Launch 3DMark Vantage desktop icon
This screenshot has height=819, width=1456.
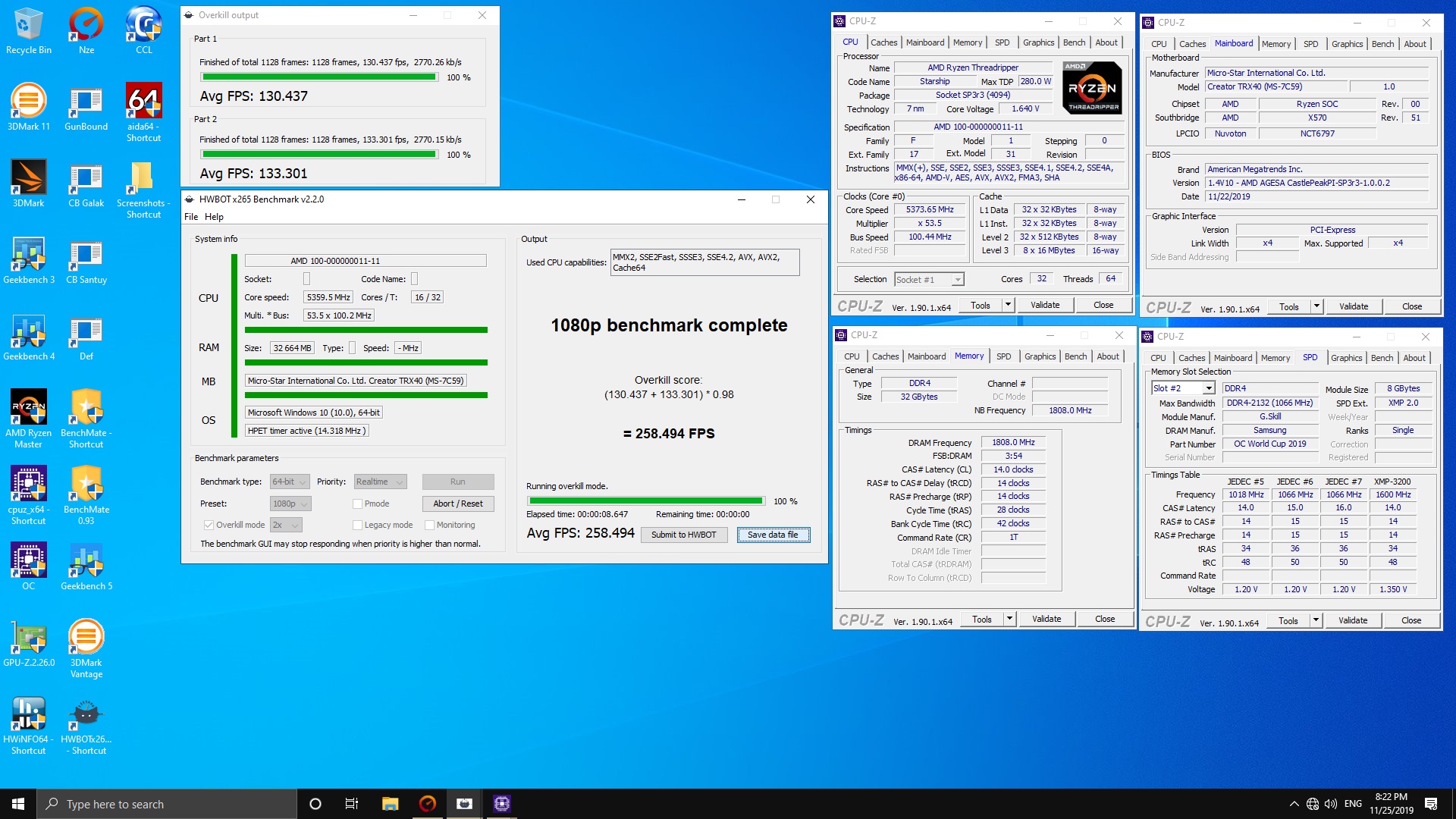click(x=86, y=648)
